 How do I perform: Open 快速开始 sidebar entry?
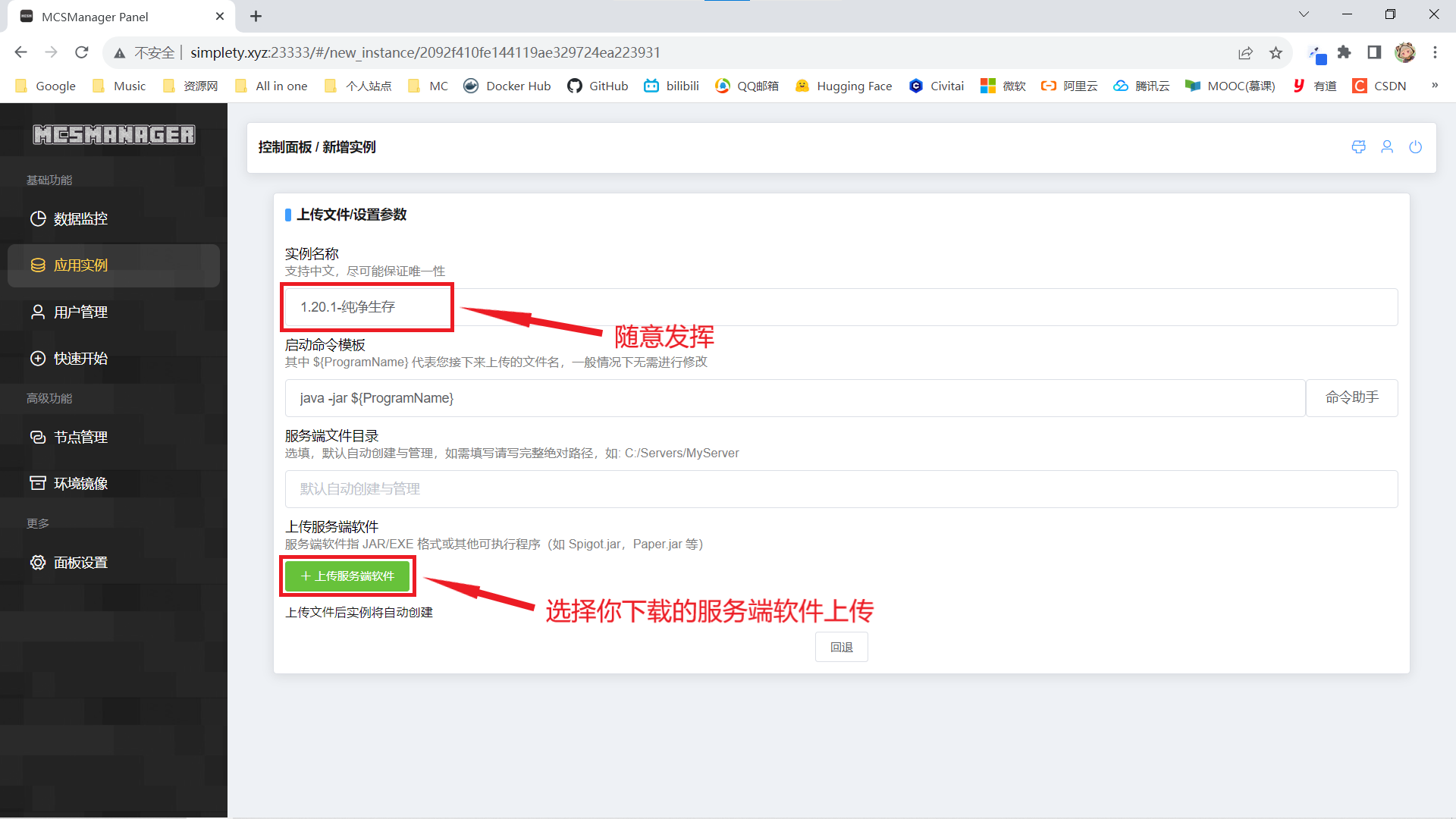pyautogui.click(x=80, y=358)
